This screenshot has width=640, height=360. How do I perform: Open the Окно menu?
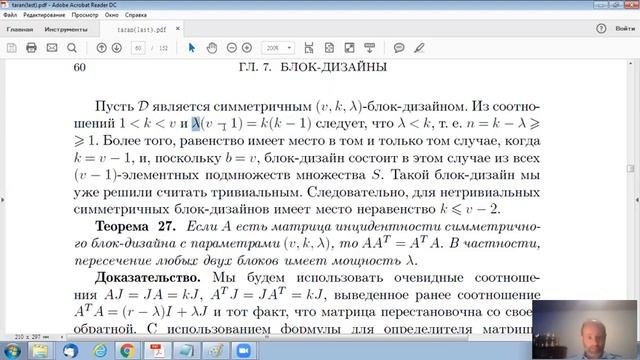pos(111,15)
